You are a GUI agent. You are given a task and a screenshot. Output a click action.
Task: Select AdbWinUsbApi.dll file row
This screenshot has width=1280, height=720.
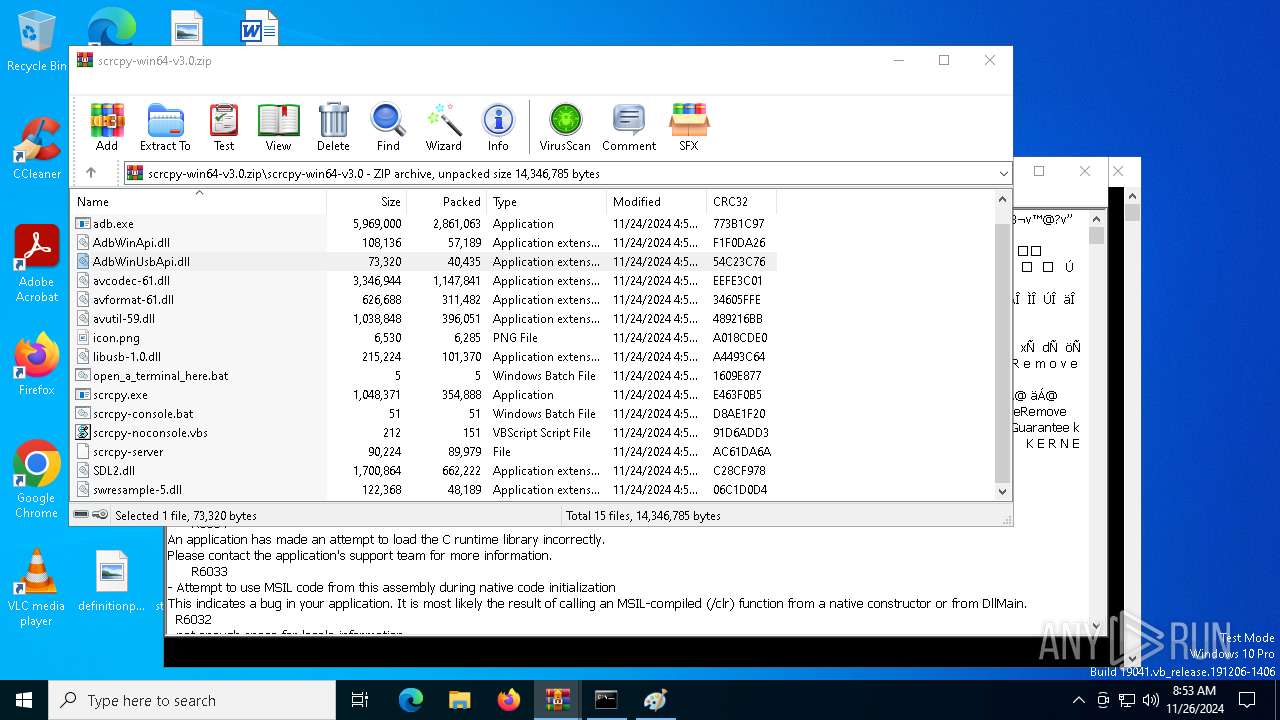424,262
